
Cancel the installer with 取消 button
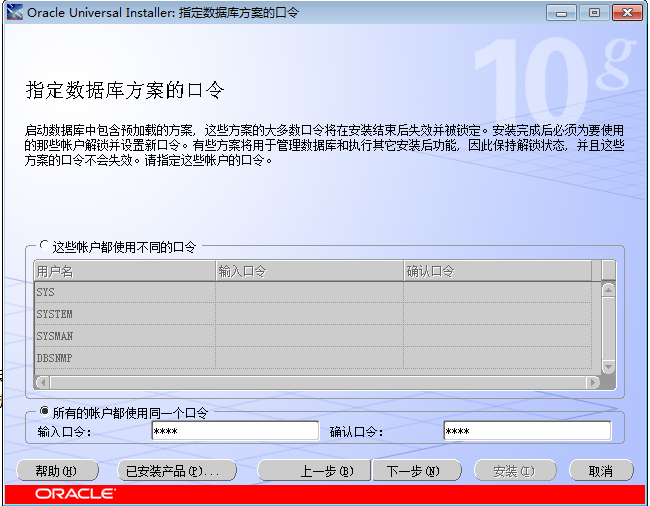tap(601, 471)
